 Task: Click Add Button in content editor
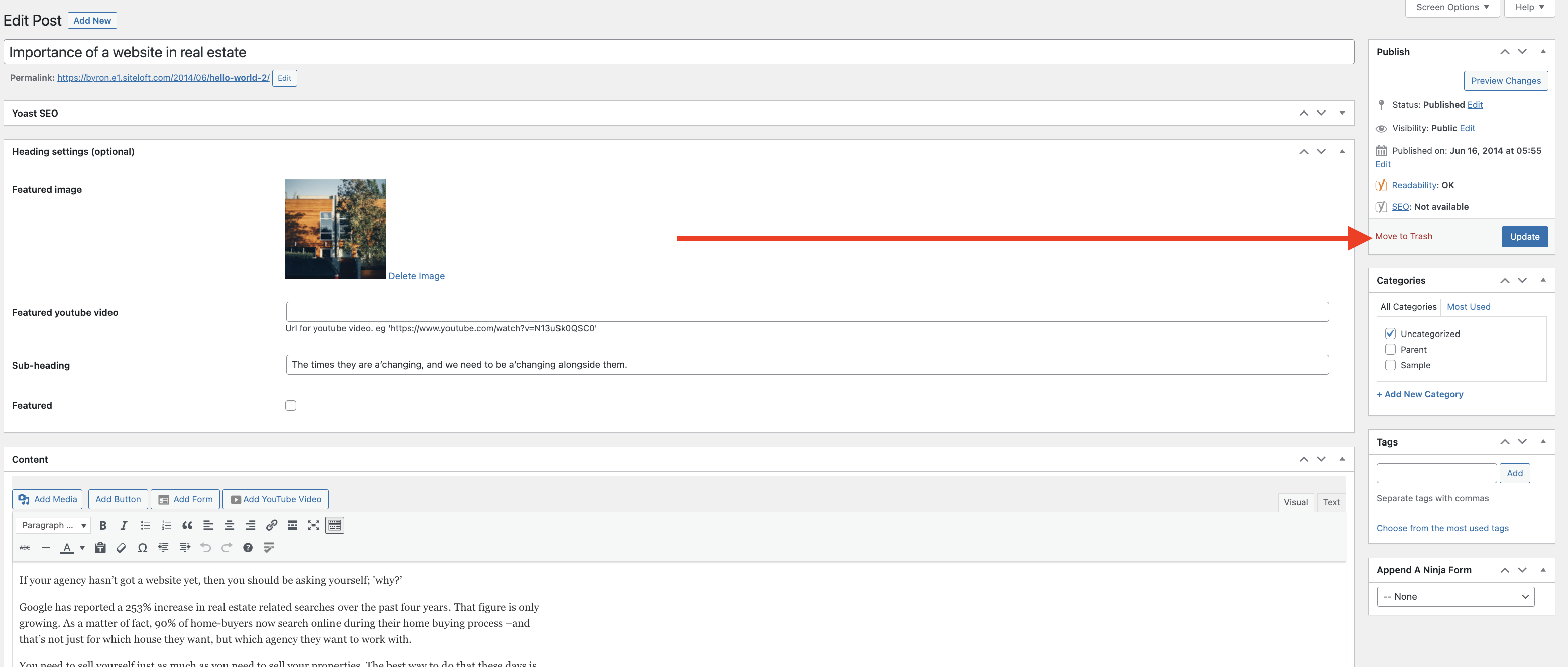(118, 499)
